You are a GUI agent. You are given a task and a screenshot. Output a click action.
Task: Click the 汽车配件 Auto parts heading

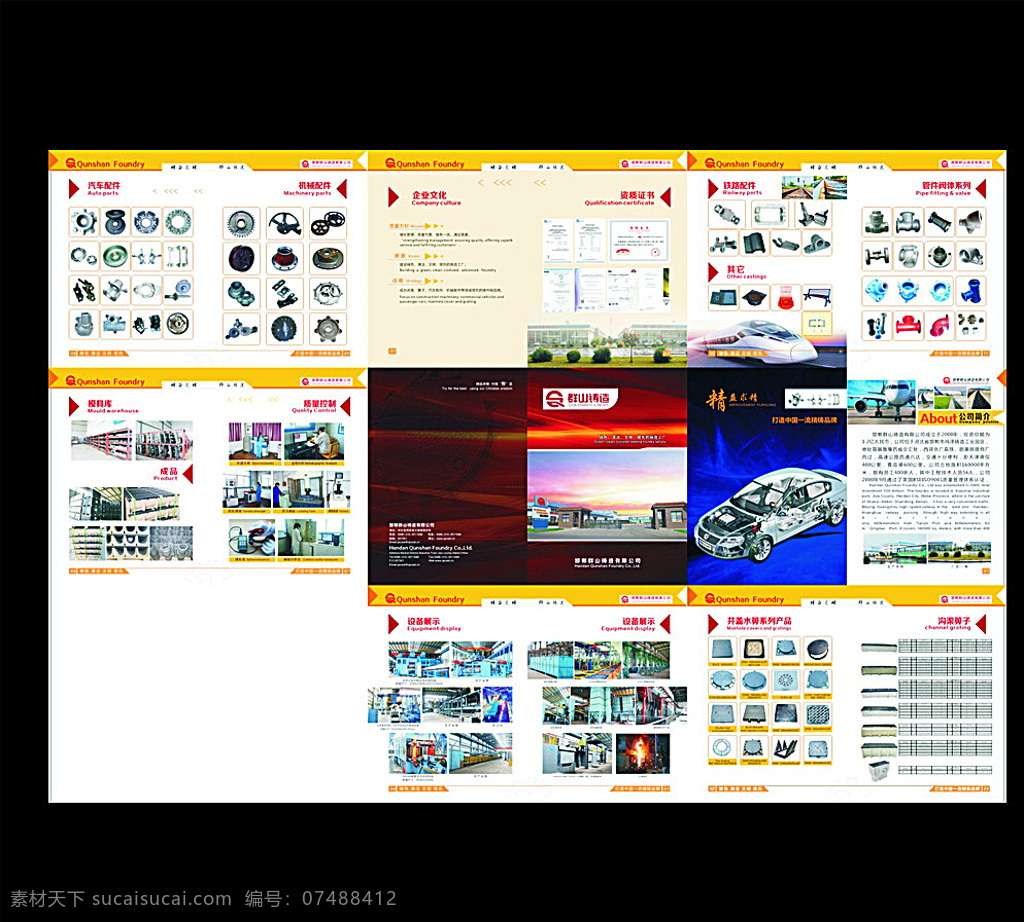pos(104,189)
